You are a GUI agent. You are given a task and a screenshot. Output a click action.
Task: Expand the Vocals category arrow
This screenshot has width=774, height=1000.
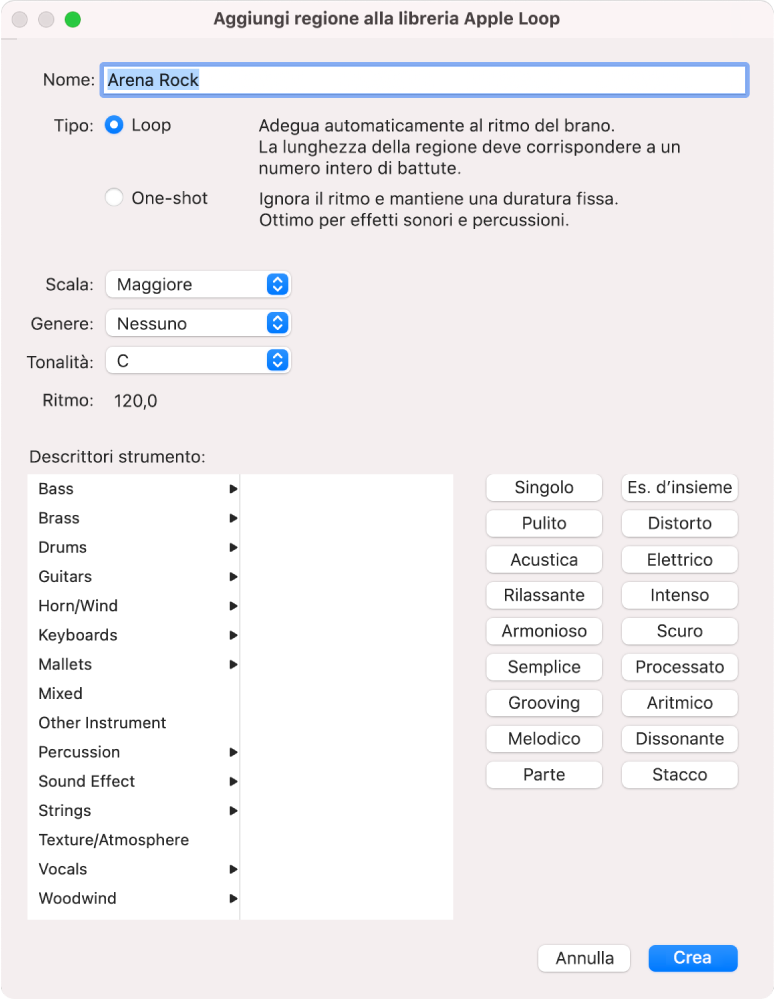point(233,870)
